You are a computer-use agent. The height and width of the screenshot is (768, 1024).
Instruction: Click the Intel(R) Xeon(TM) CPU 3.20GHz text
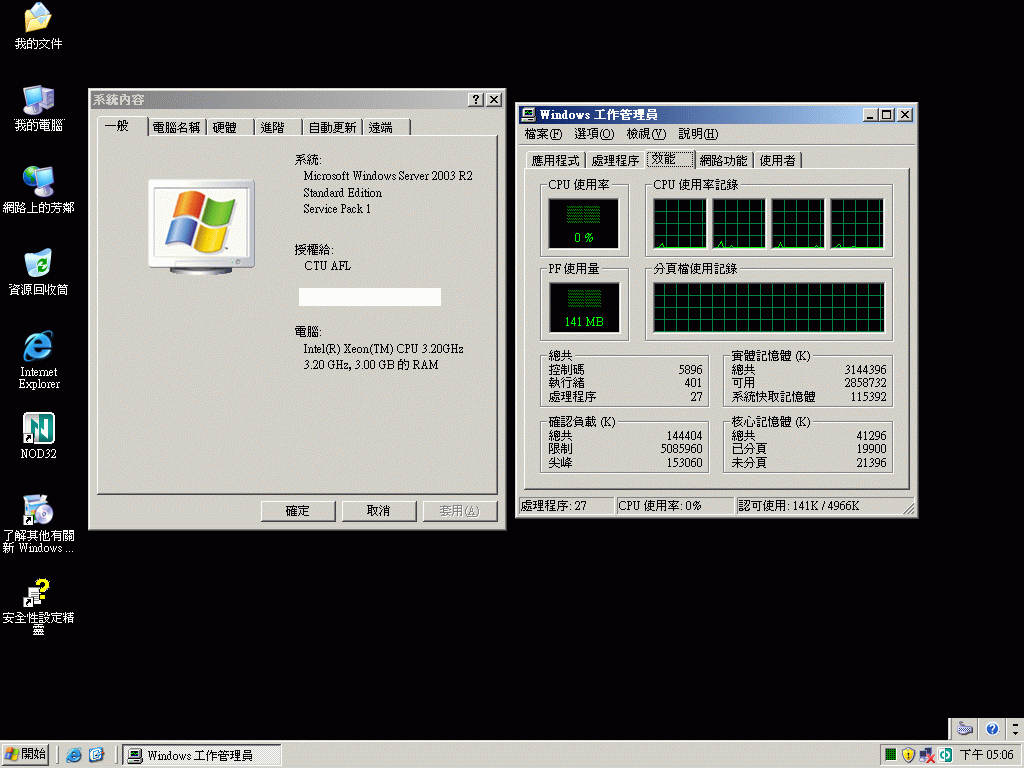383,349
